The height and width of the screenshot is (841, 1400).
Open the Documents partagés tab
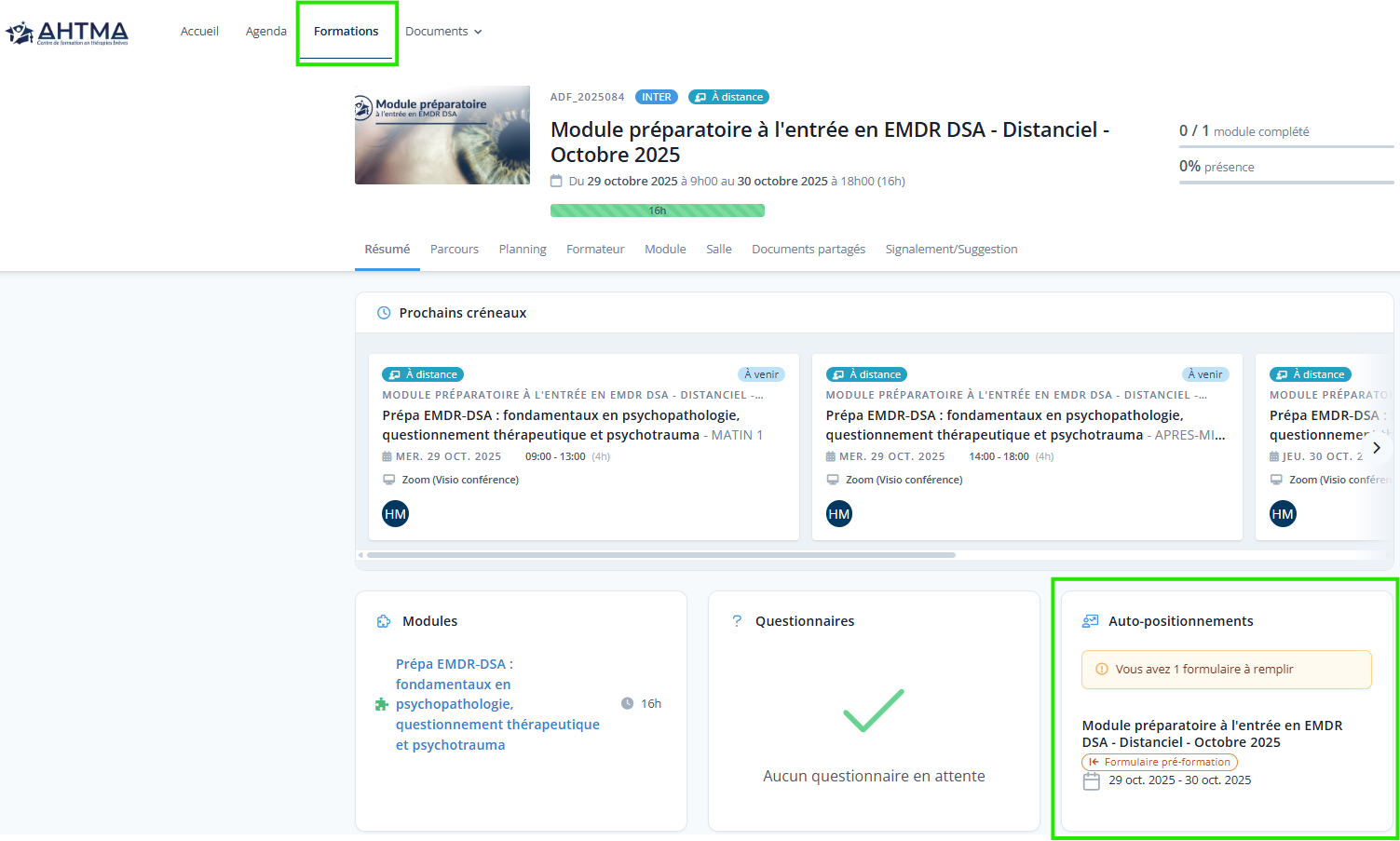tap(809, 250)
